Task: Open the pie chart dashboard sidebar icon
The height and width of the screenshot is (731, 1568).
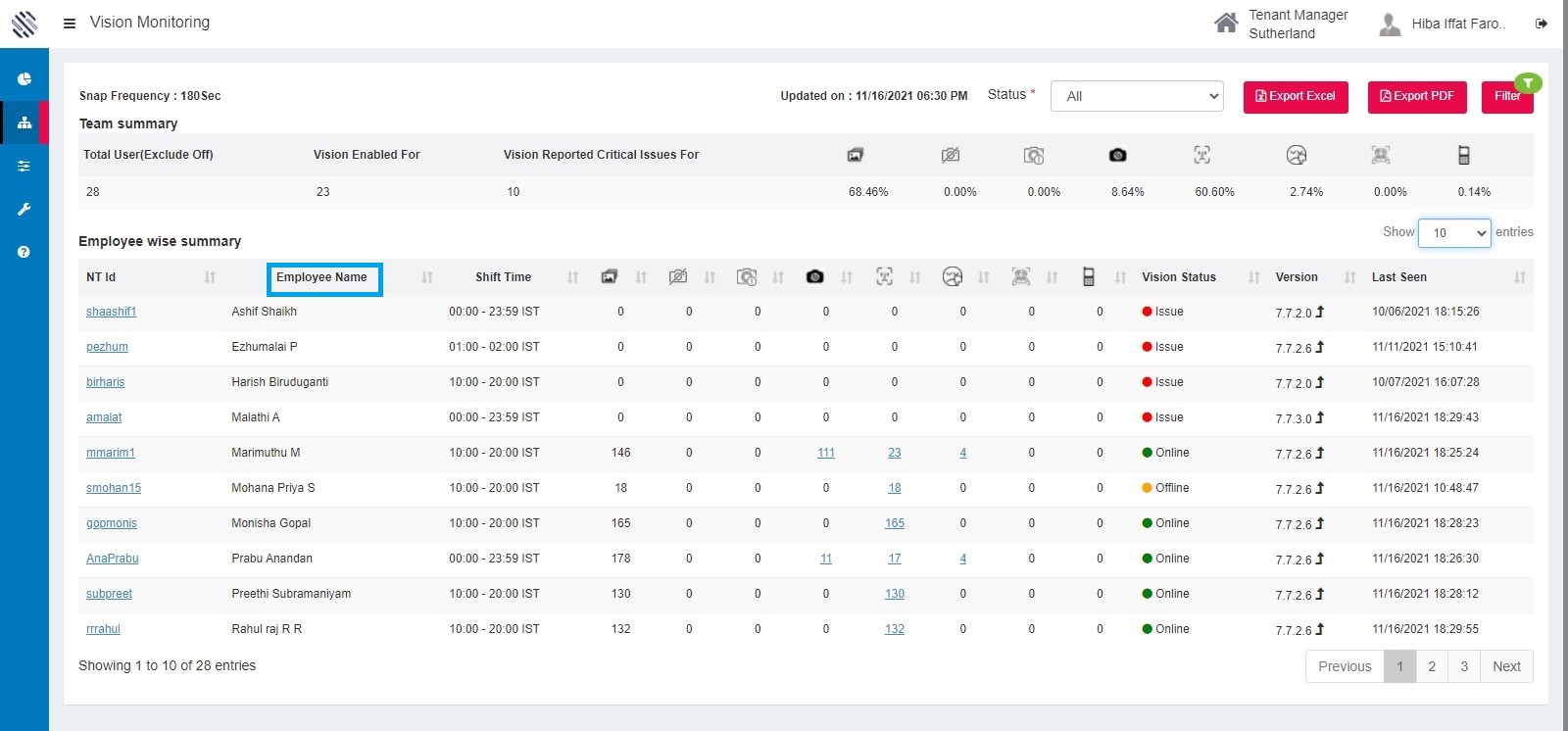Action: (x=24, y=79)
